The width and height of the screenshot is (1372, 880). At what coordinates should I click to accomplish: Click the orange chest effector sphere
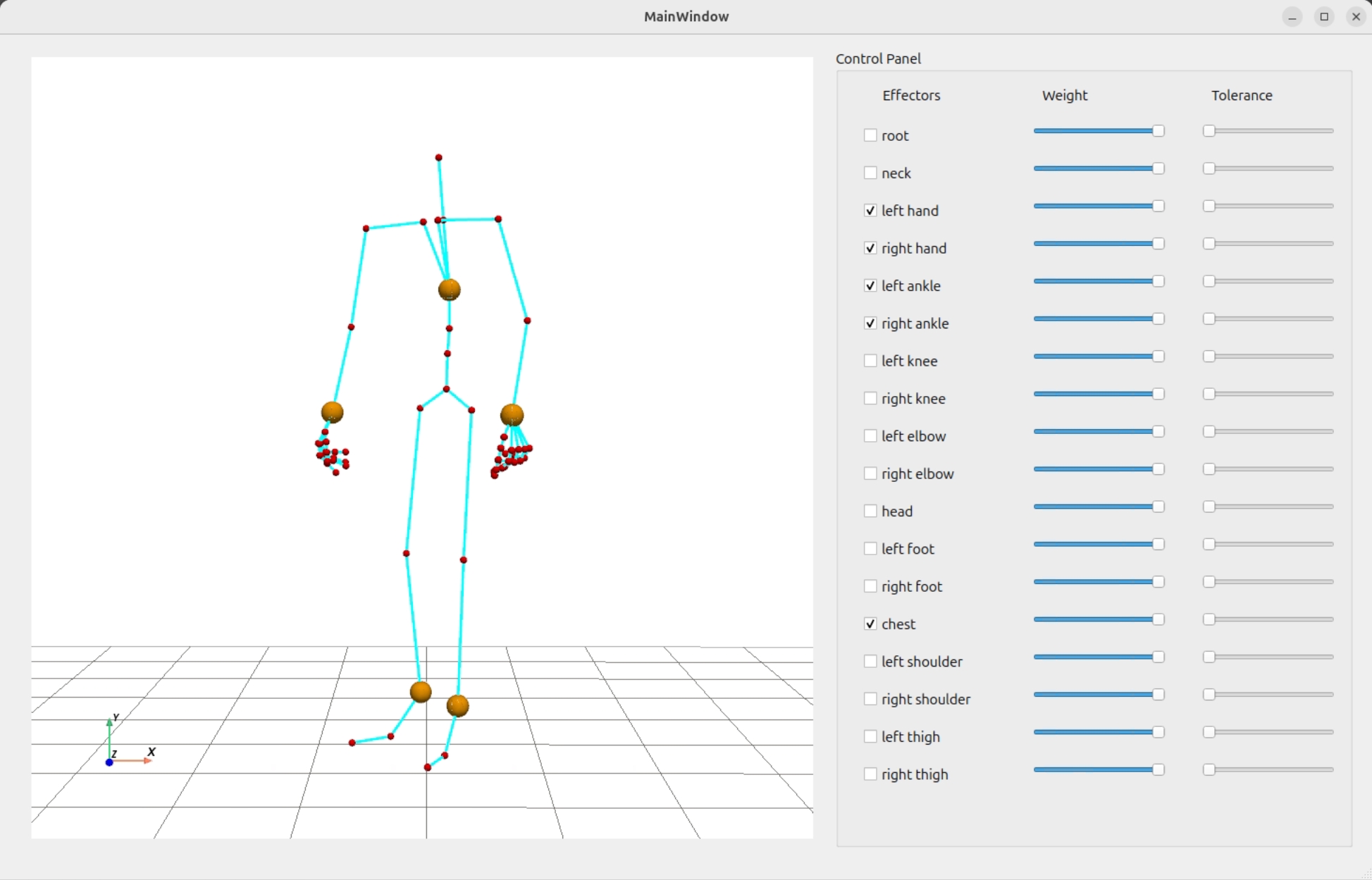pyautogui.click(x=449, y=290)
